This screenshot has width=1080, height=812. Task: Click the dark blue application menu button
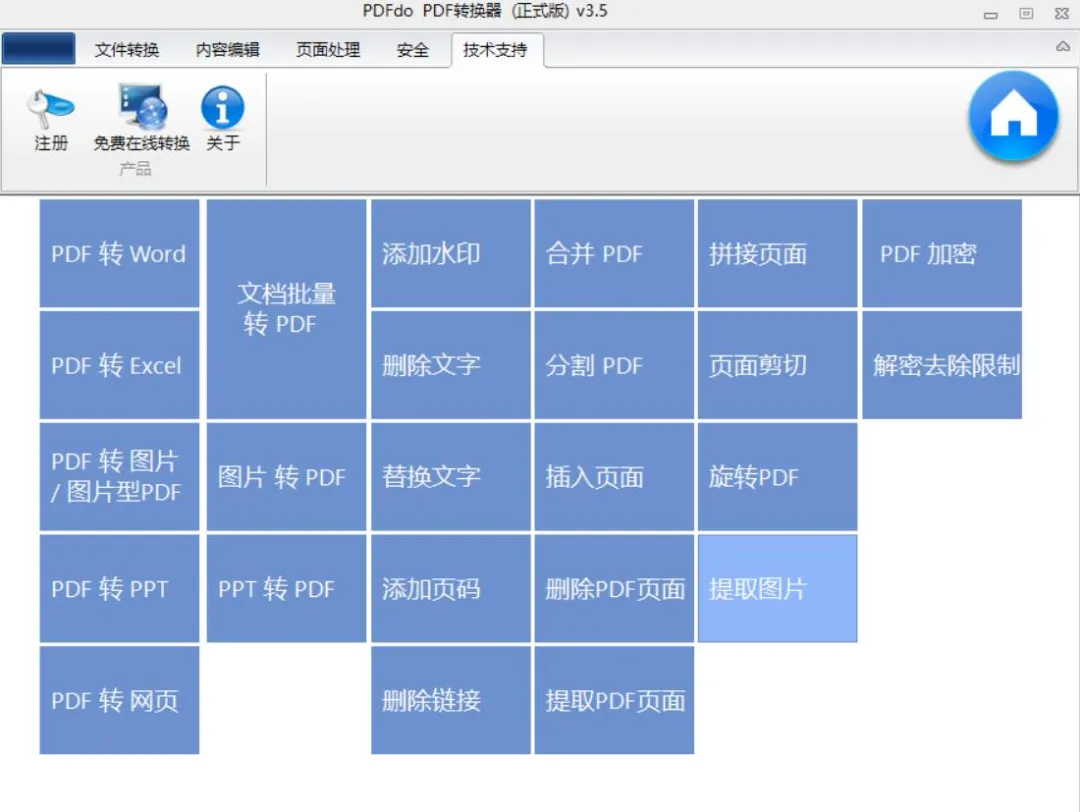tap(39, 48)
